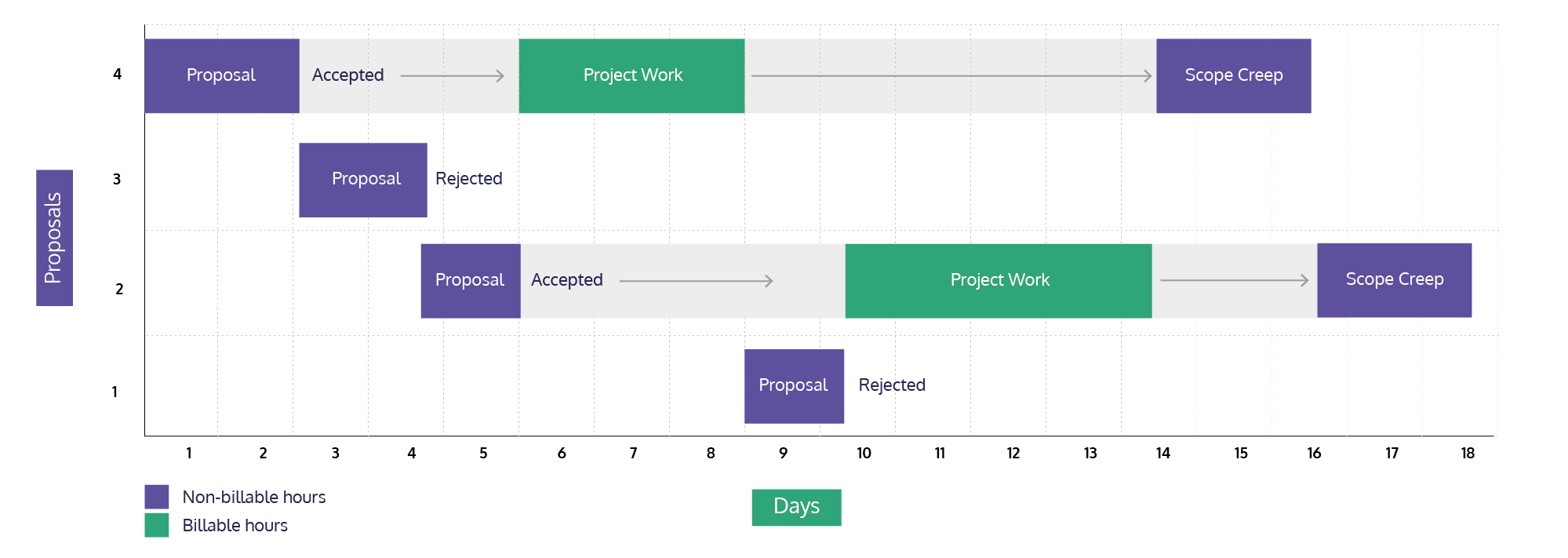The height and width of the screenshot is (558, 1568).
Task: Click the Rejected label in row 1
Action: [x=892, y=385]
